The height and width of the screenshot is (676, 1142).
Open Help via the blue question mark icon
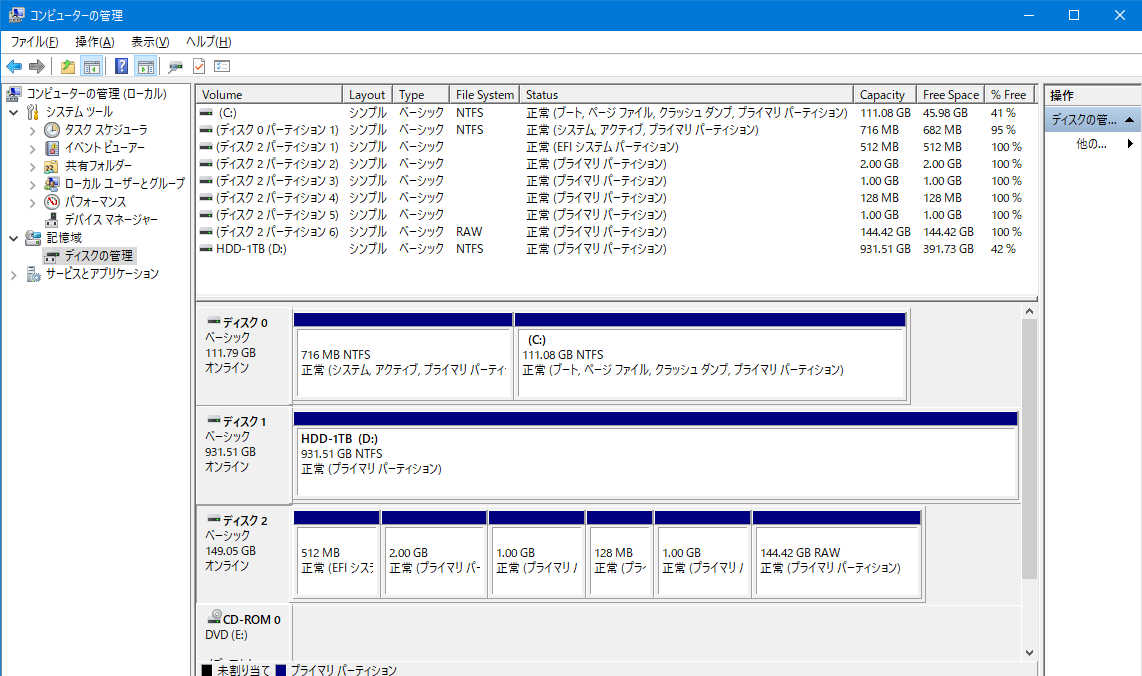[x=122, y=67]
